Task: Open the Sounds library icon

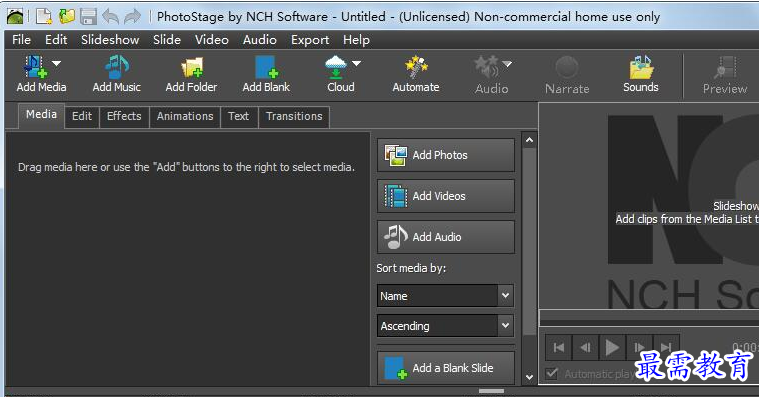Action: 641,74
